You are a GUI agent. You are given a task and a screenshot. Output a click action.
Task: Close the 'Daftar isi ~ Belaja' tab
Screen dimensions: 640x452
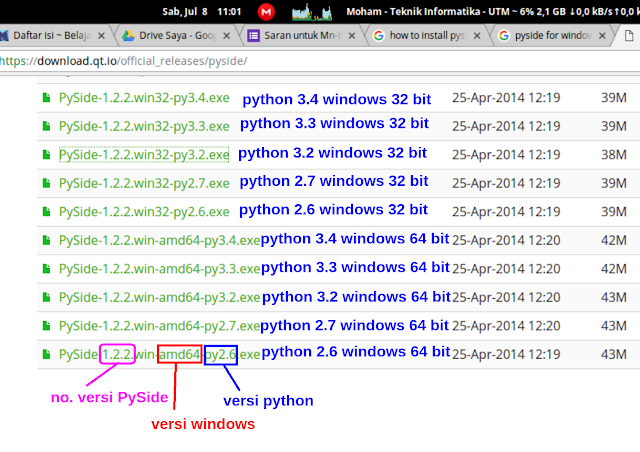tap(102, 36)
